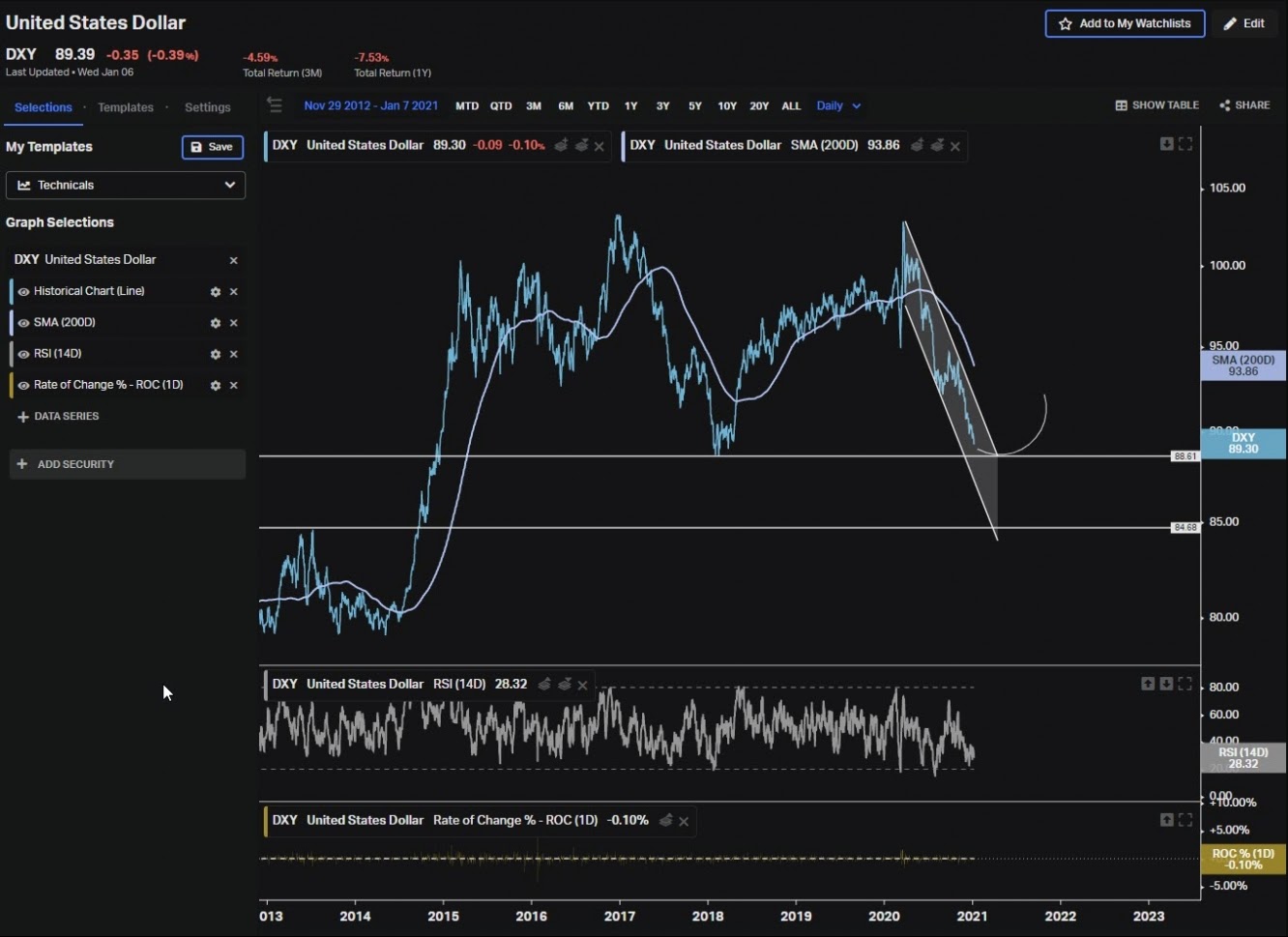Viewport: 1288px width, 937px height.
Task: Open the Daily frequency dropdown
Action: click(838, 106)
